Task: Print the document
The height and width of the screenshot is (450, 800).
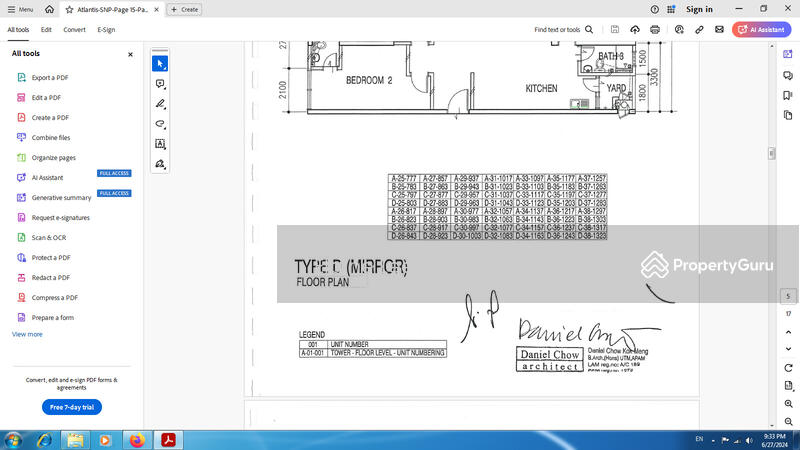Action: [655, 30]
